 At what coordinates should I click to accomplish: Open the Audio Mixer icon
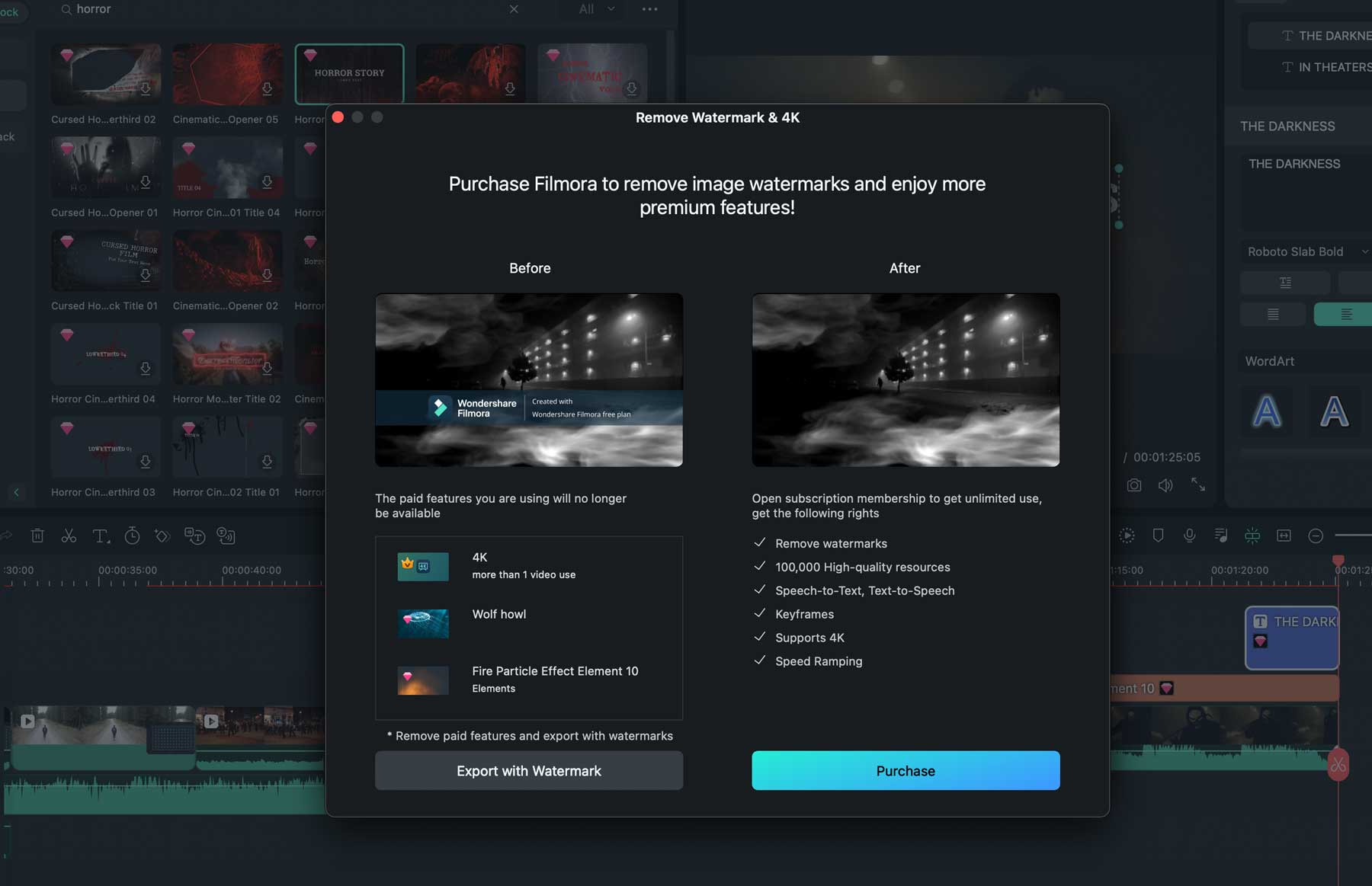coord(1220,536)
